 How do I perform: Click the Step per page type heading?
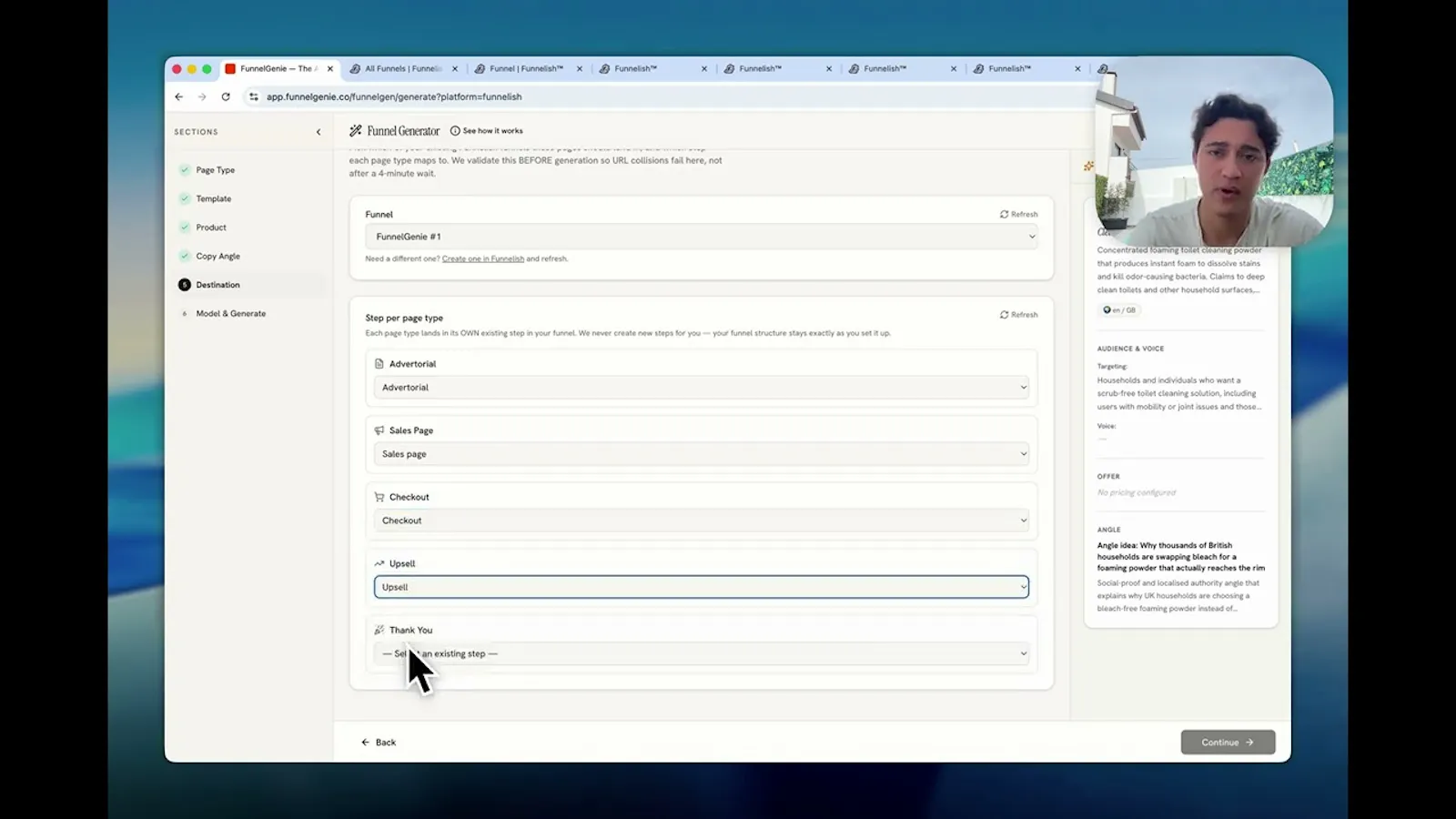click(x=404, y=318)
